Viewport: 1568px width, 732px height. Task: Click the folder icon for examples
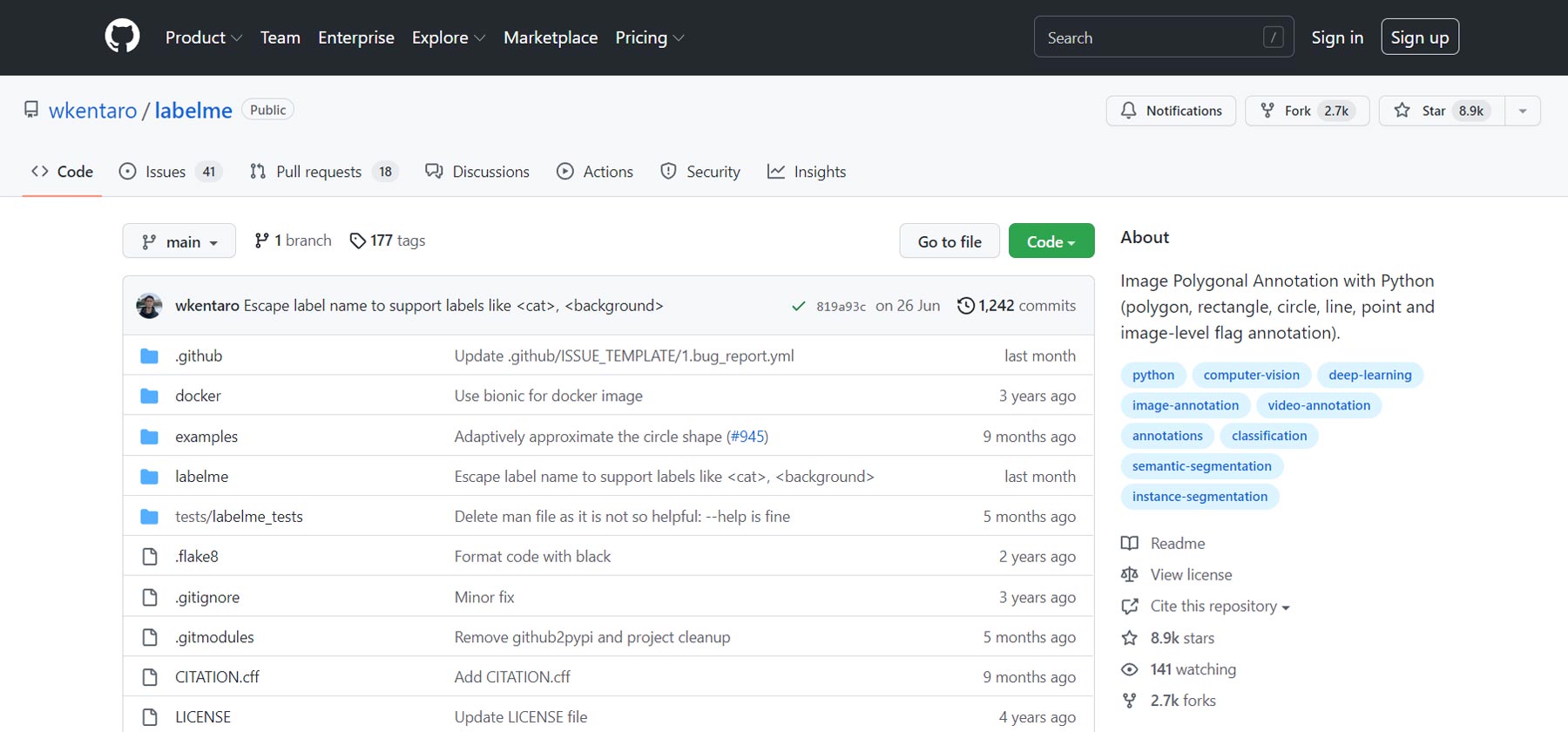tap(150, 437)
